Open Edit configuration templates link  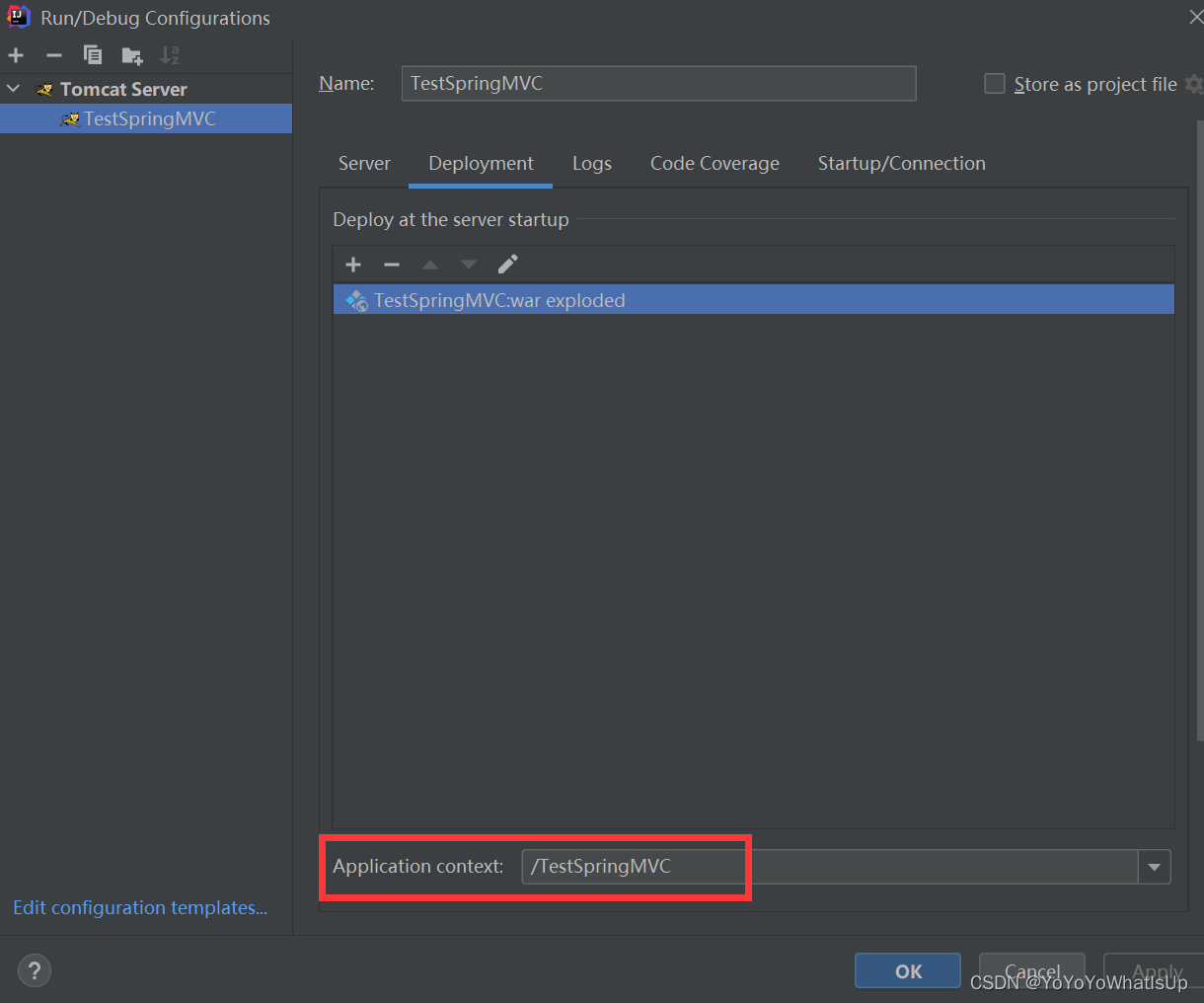140,907
